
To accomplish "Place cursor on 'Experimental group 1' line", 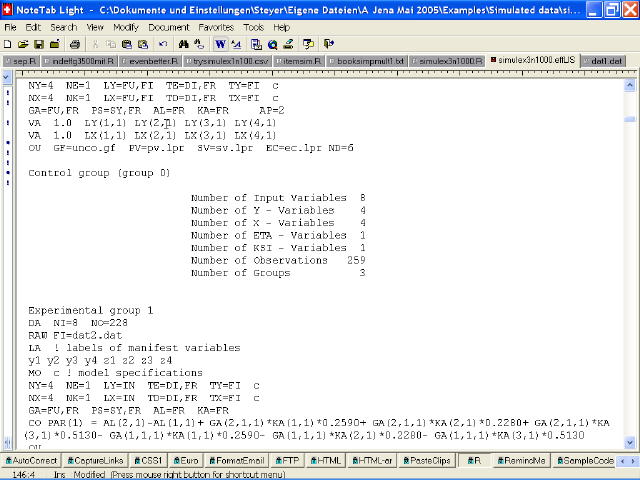I will (x=90, y=310).
